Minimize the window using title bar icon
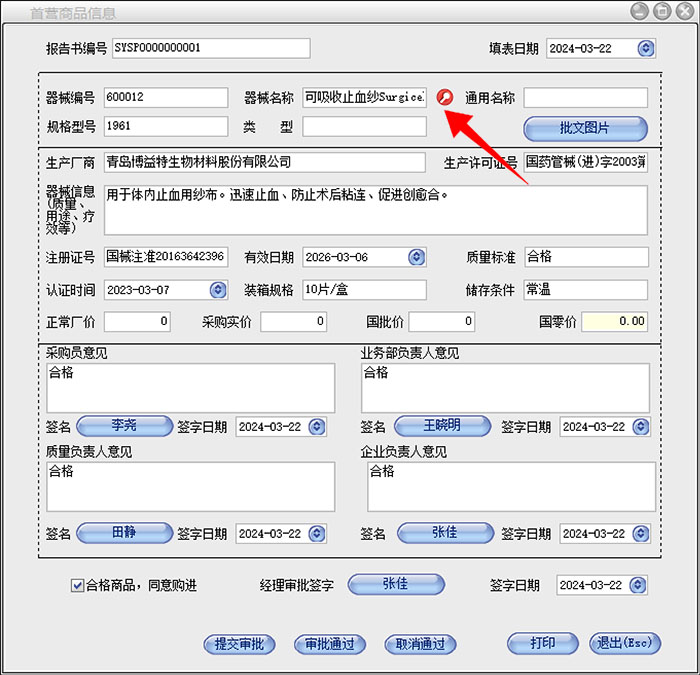700x675 pixels. pyautogui.click(x=639, y=11)
